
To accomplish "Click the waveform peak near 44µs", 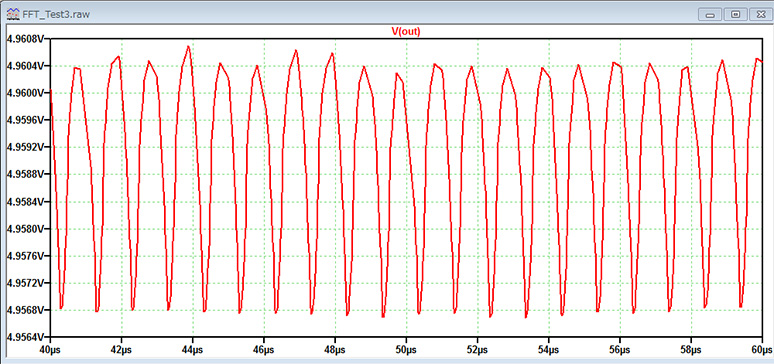I will pos(188,46).
